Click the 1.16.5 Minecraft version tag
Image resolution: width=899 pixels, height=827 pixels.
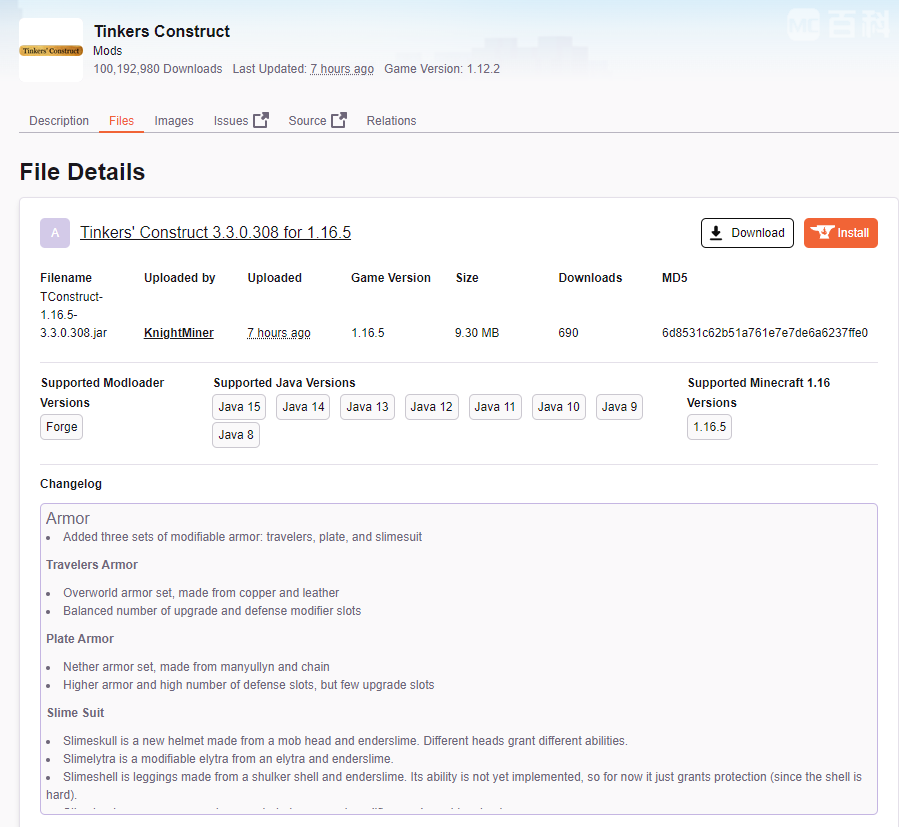(x=709, y=427)
